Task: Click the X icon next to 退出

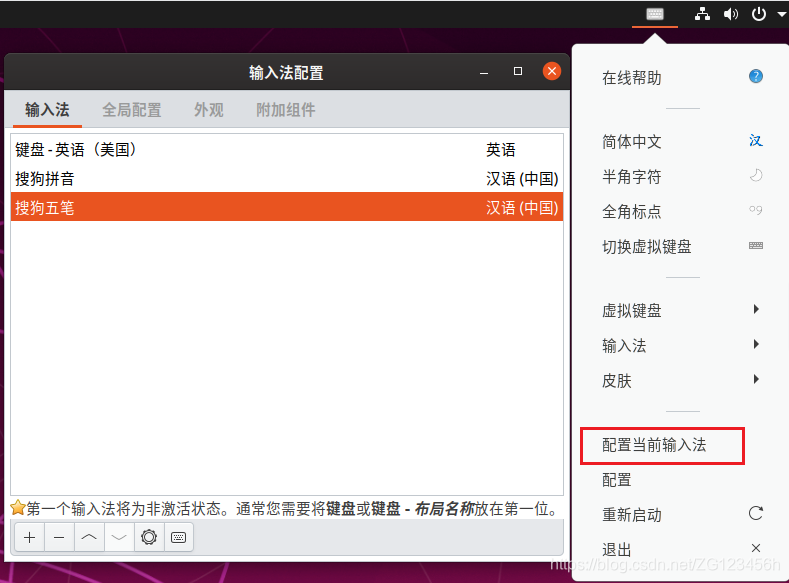Action: click(x=756, y=548)
